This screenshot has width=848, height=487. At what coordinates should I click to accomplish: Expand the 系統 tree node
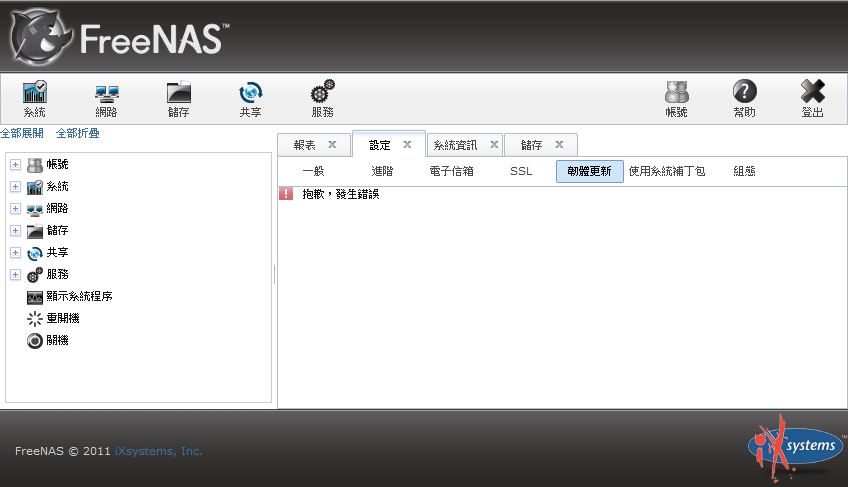tap(15, 187)
